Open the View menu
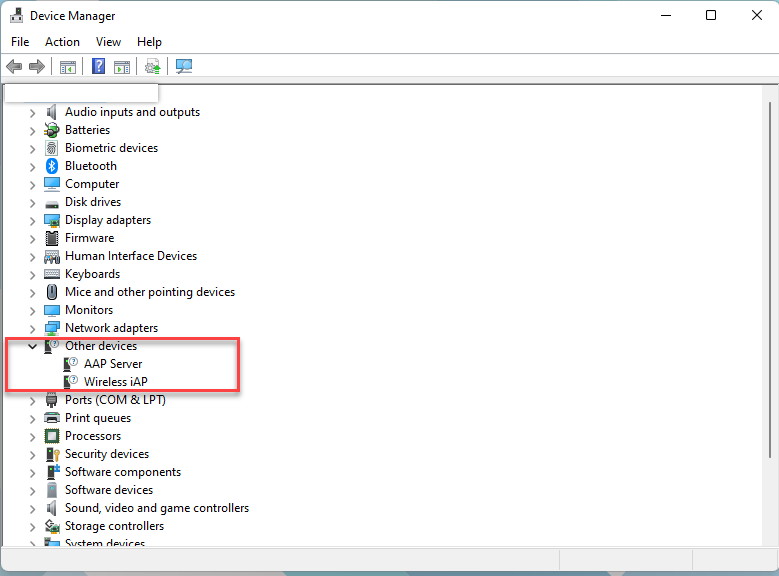The height and width of the screenshot is (576, 779). pyautogui.click(x=108, y=42)
